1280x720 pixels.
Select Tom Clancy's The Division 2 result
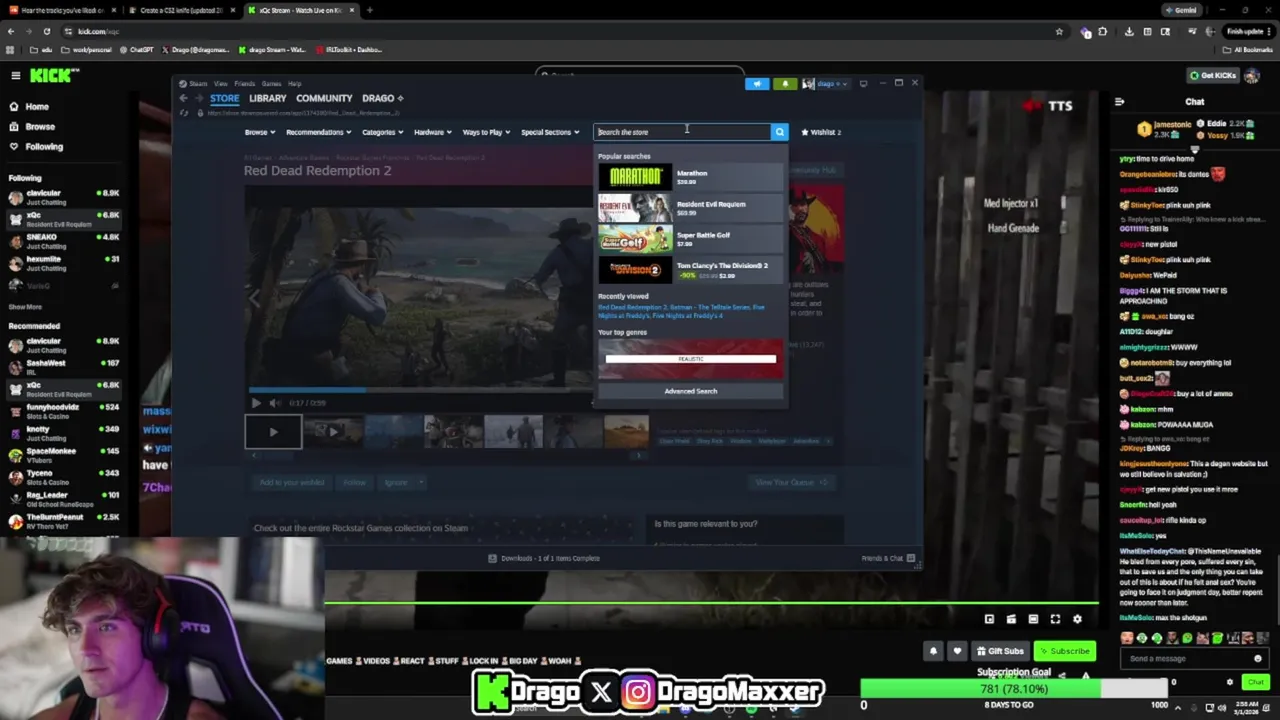pyautogui.click(x=690, y=270)
